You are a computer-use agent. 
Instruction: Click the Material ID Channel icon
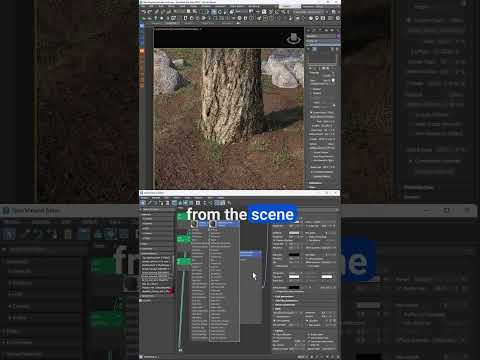[x=198, y=203]
